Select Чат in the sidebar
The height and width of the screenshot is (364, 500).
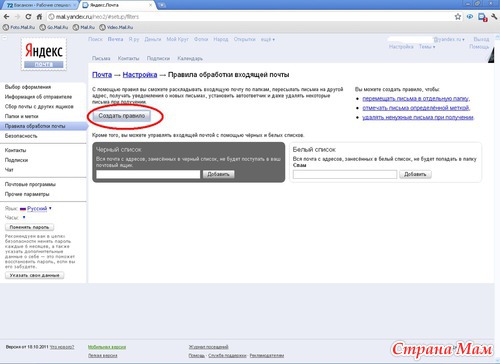pos(9,170)
